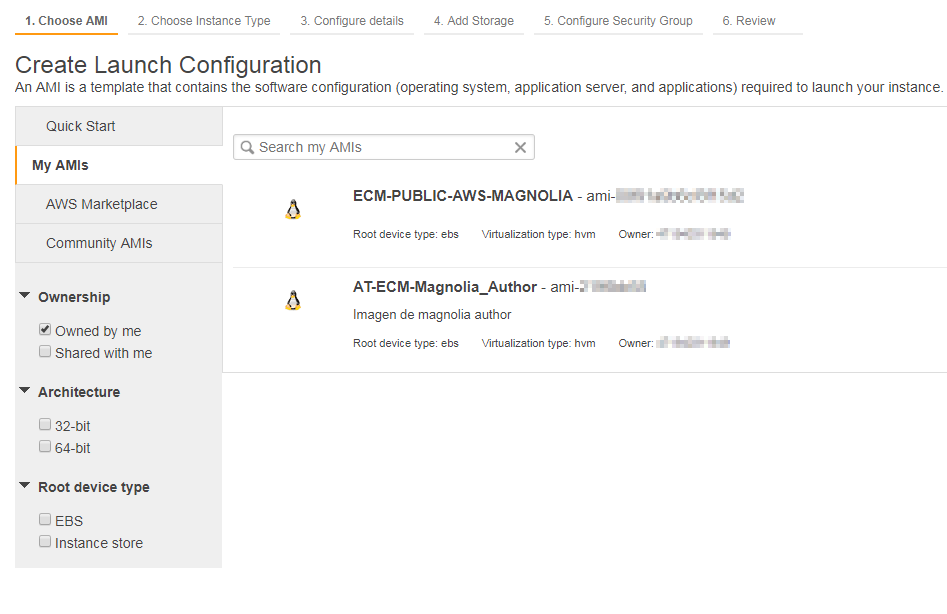Click the Owner label of ECM-PUBLIC-AWS-MAGNOLIA
Viewport: 947px width, 614px height.
636,234
